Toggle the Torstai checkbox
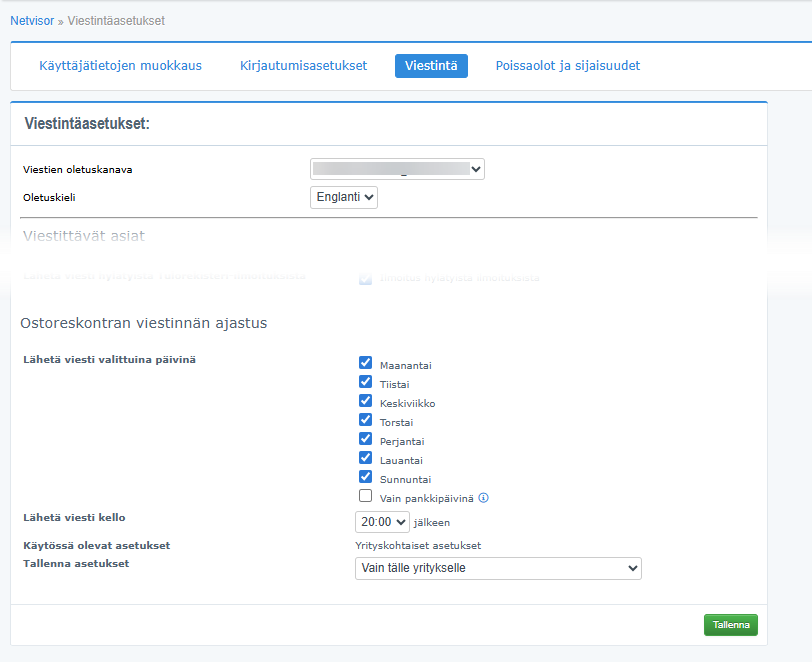This screenshot has width=812, height=662. click(366, 420)
